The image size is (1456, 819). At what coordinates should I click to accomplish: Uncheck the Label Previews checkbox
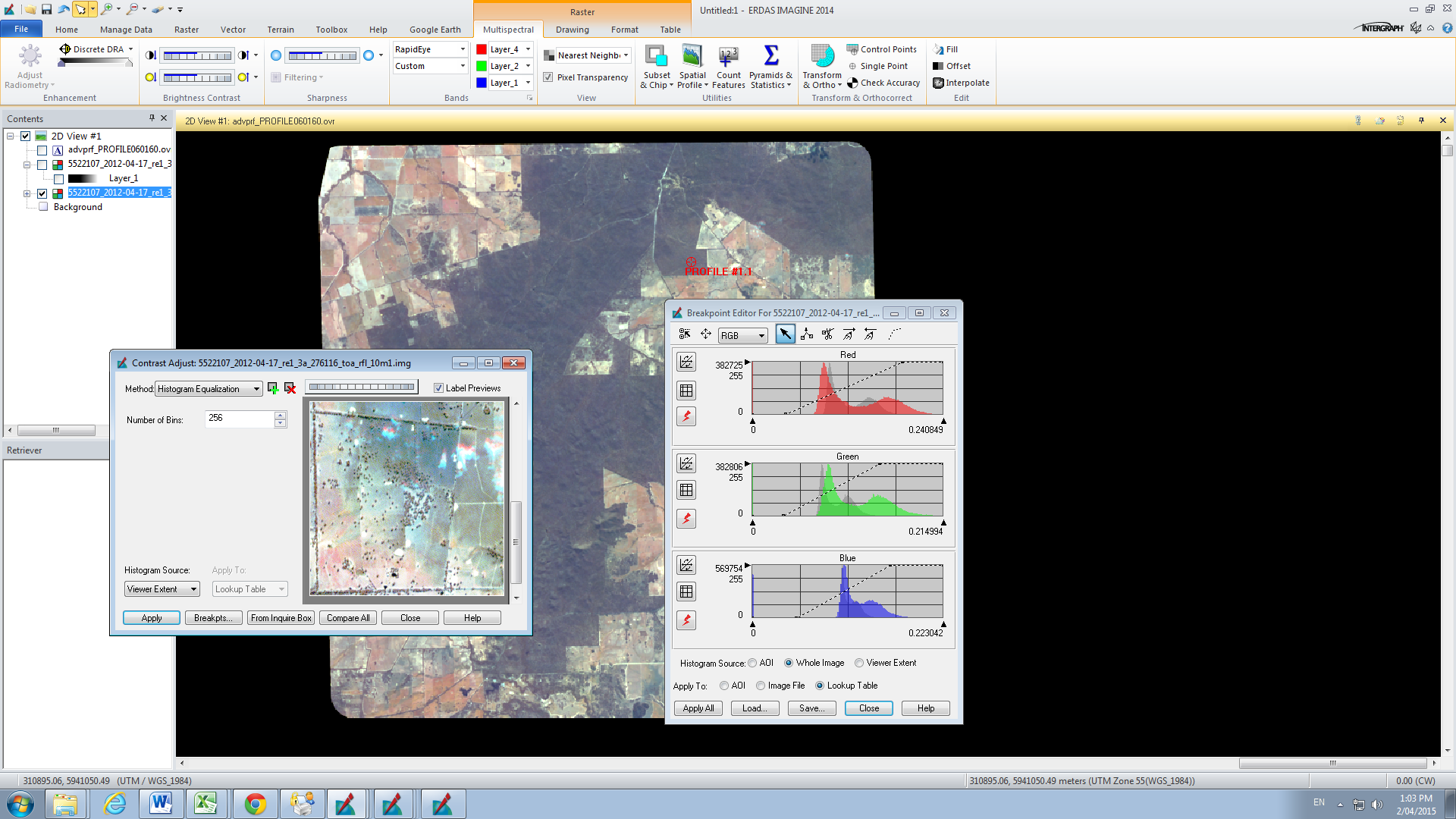[x=438, y=388]
